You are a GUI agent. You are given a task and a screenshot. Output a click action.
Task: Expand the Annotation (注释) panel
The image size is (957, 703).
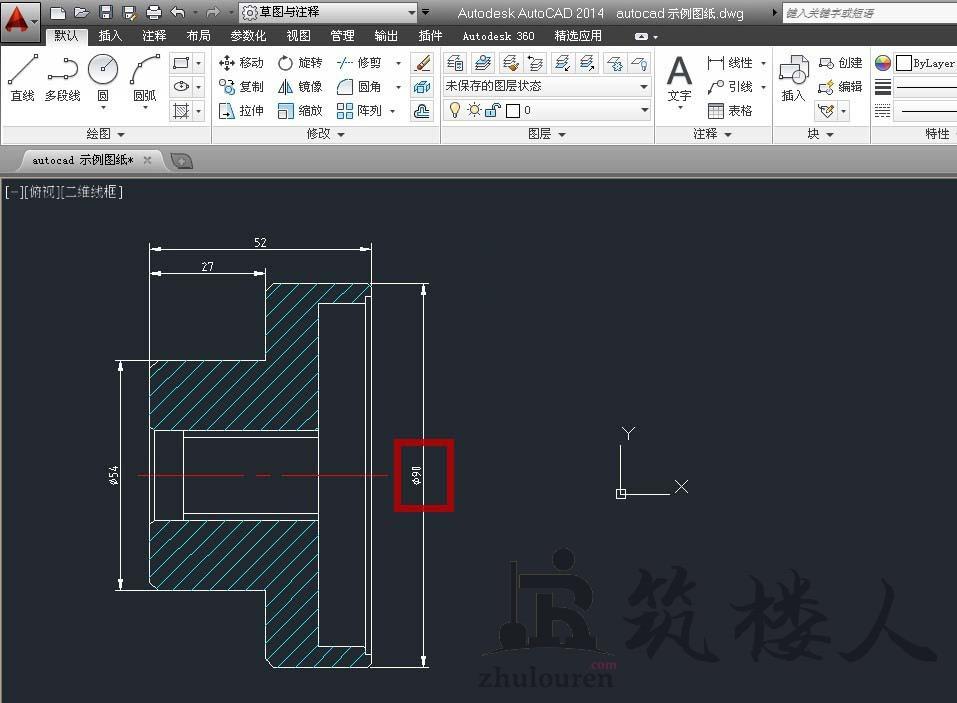tap(712, 134)
